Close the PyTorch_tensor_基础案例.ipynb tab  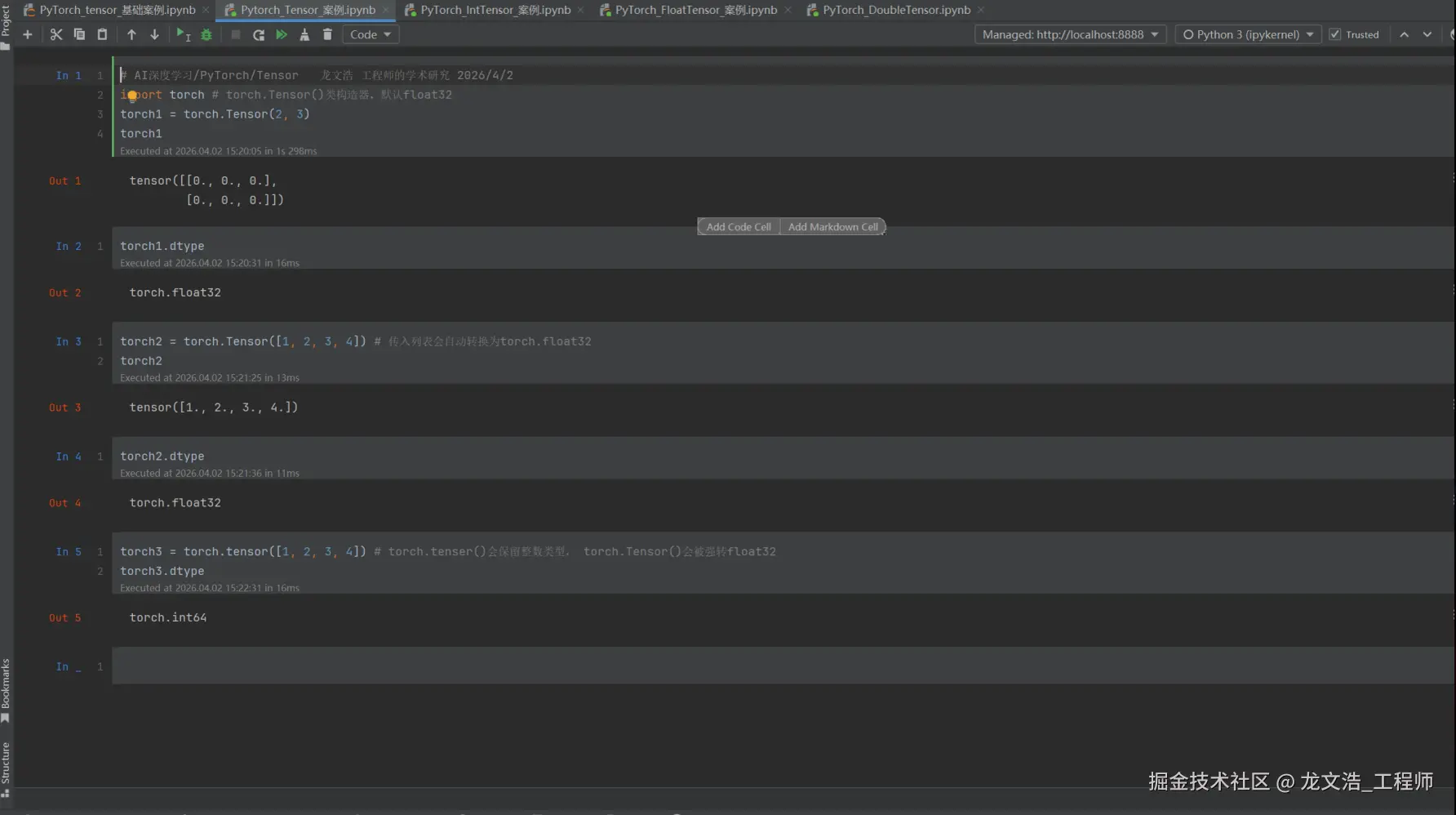coord(206,10)
